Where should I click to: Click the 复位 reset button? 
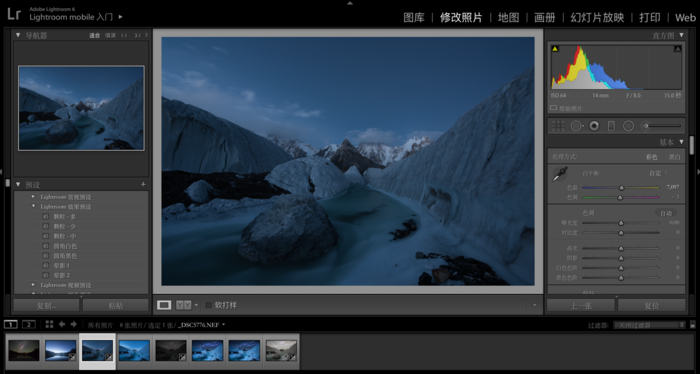[x=651, y=306]
